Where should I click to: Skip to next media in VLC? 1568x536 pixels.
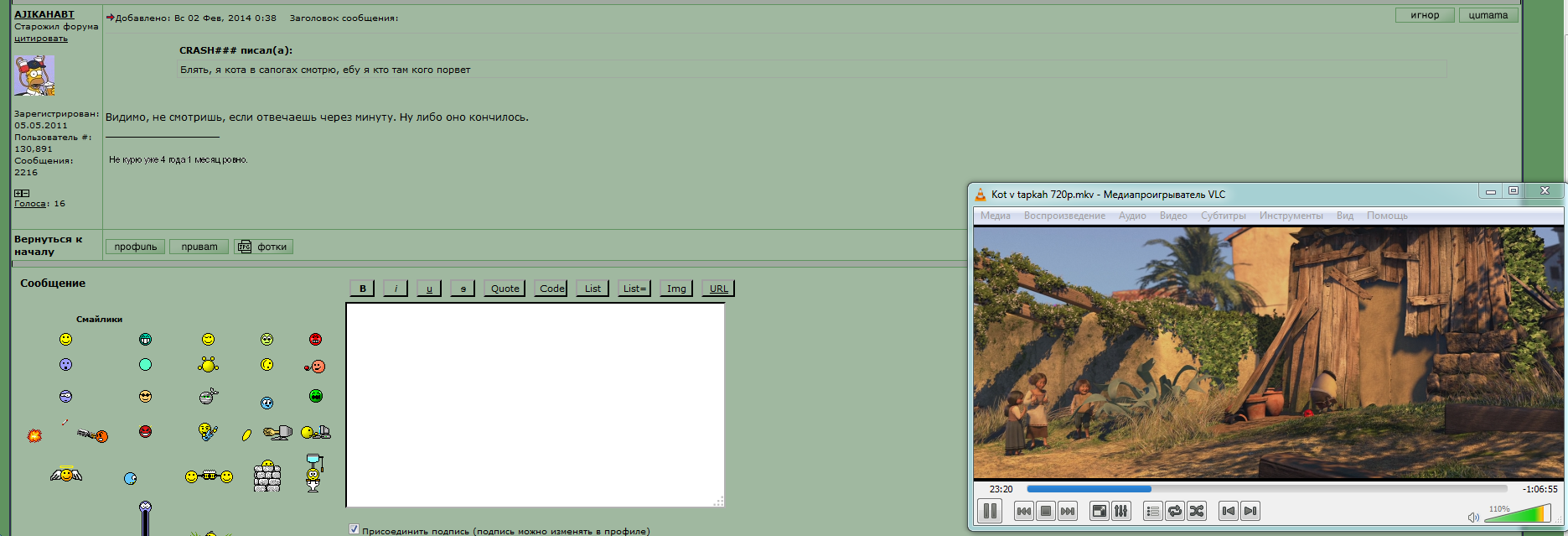point(1067,511)
